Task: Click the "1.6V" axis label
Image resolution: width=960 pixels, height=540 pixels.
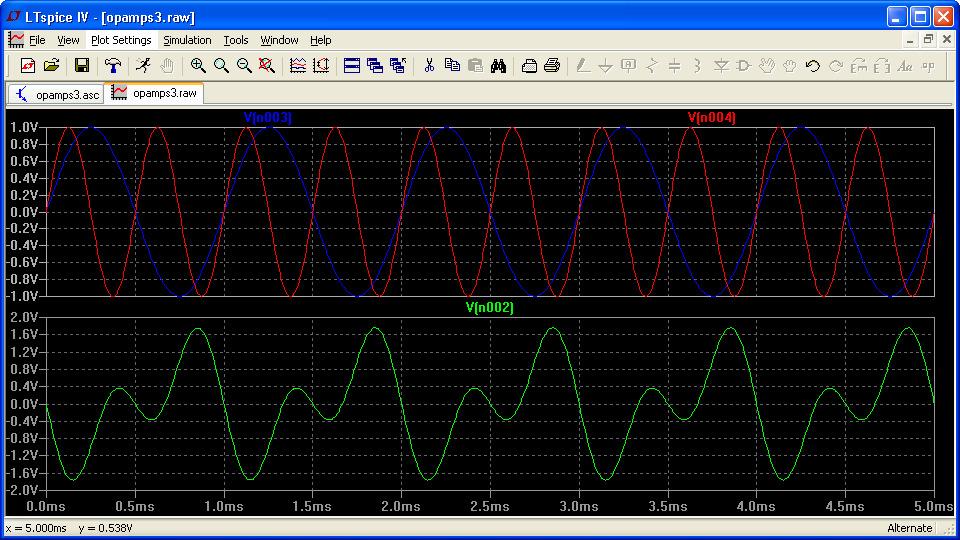Action: click(x=24, y=334)
